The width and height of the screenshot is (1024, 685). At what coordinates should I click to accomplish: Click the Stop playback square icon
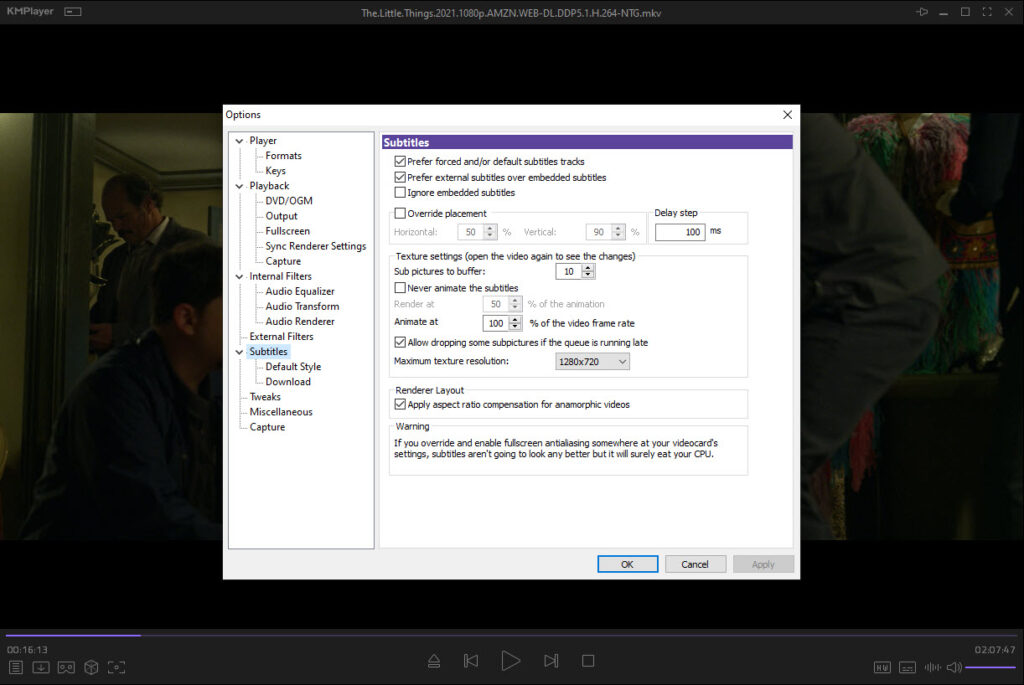(x=588, y=661)
